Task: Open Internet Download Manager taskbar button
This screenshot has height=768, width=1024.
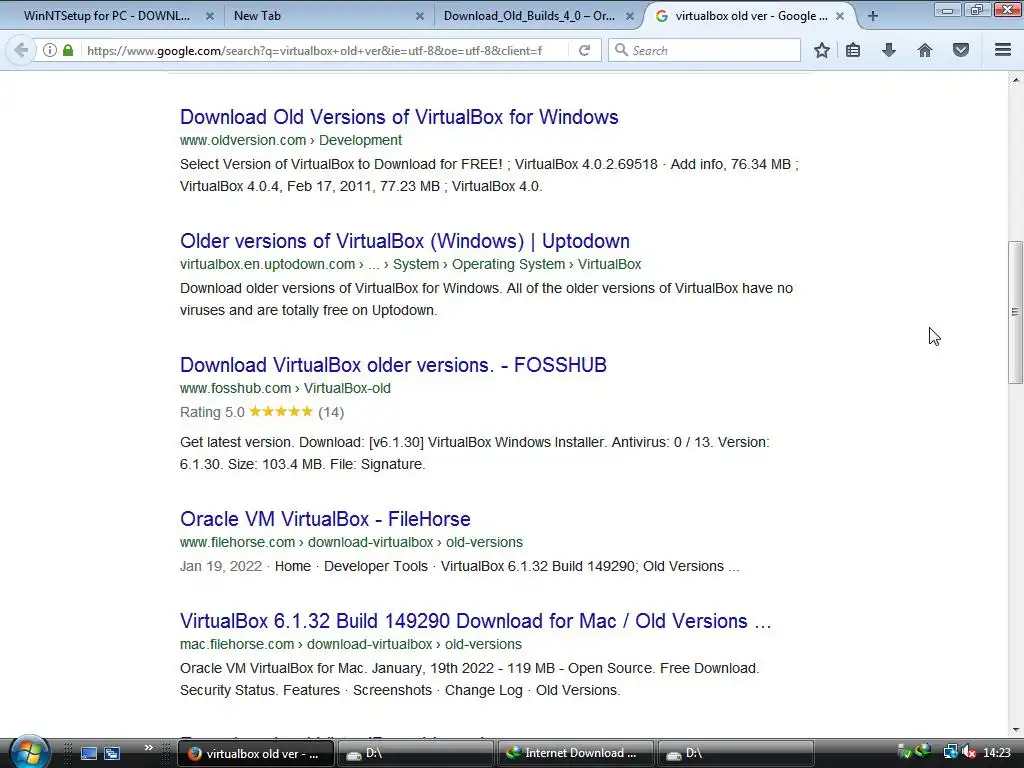Action: [575, 754]
